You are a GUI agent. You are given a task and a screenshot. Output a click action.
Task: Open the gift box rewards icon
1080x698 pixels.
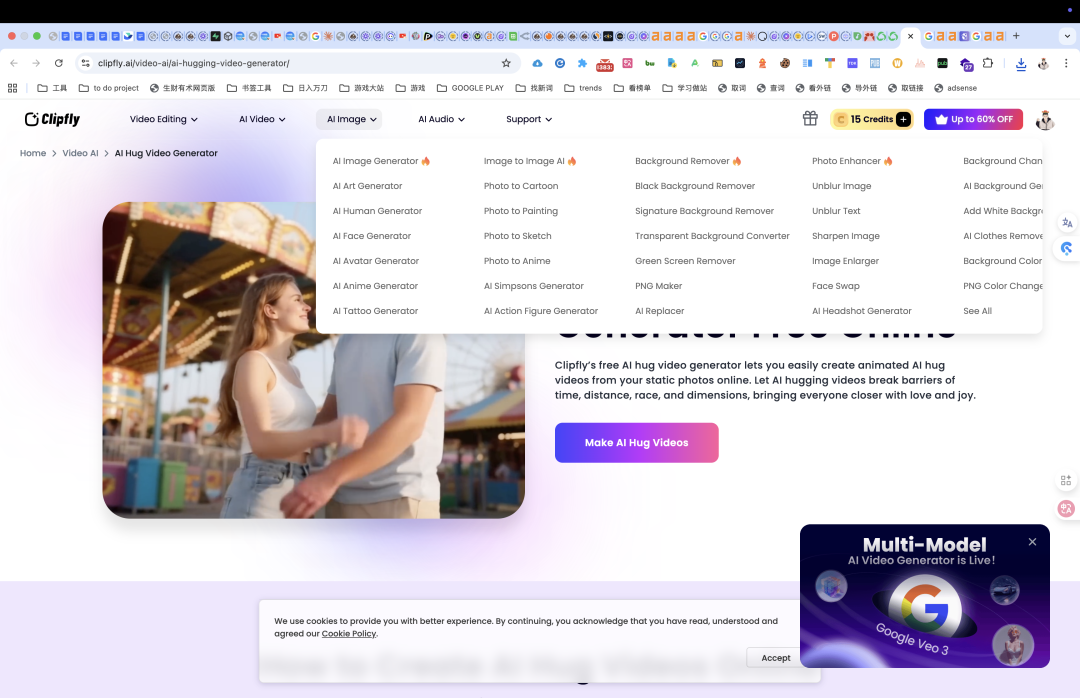click(x=810, y=119)
